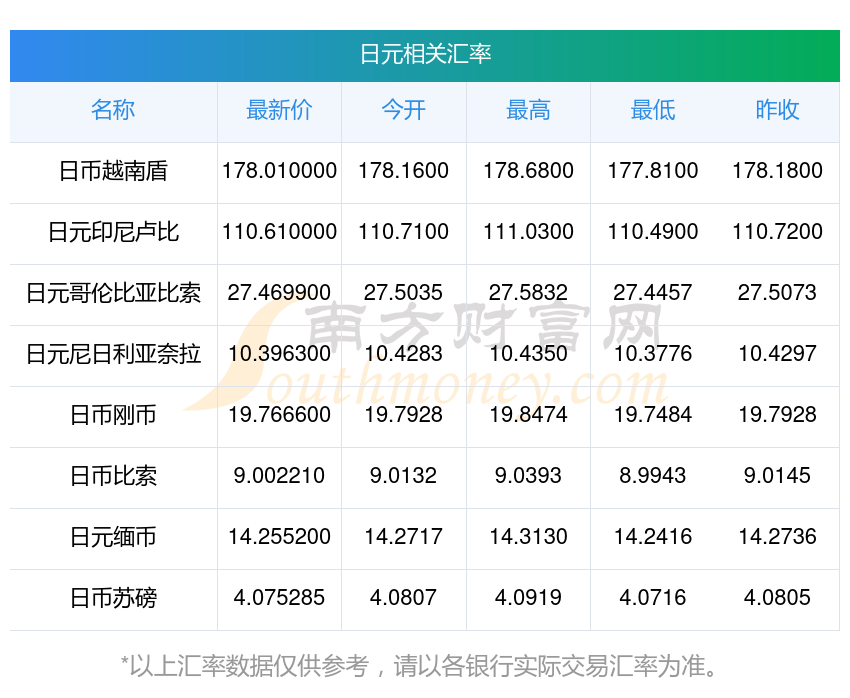Screen dimensions: 850x698
Task: Open the 日元缅币 row name
Action: point(113,537)
